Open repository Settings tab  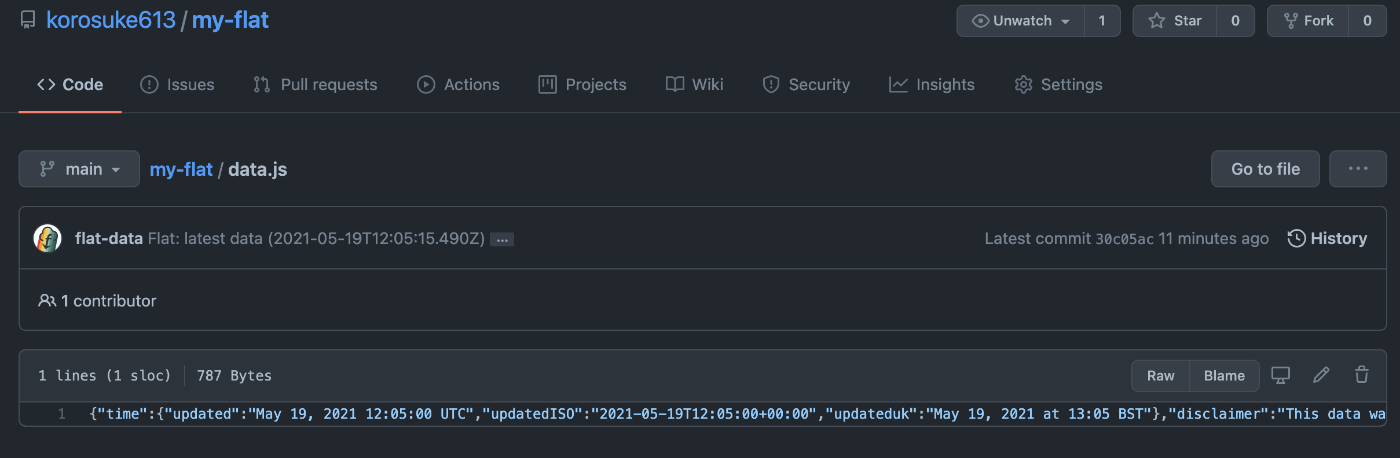[x=1058, y=85]
